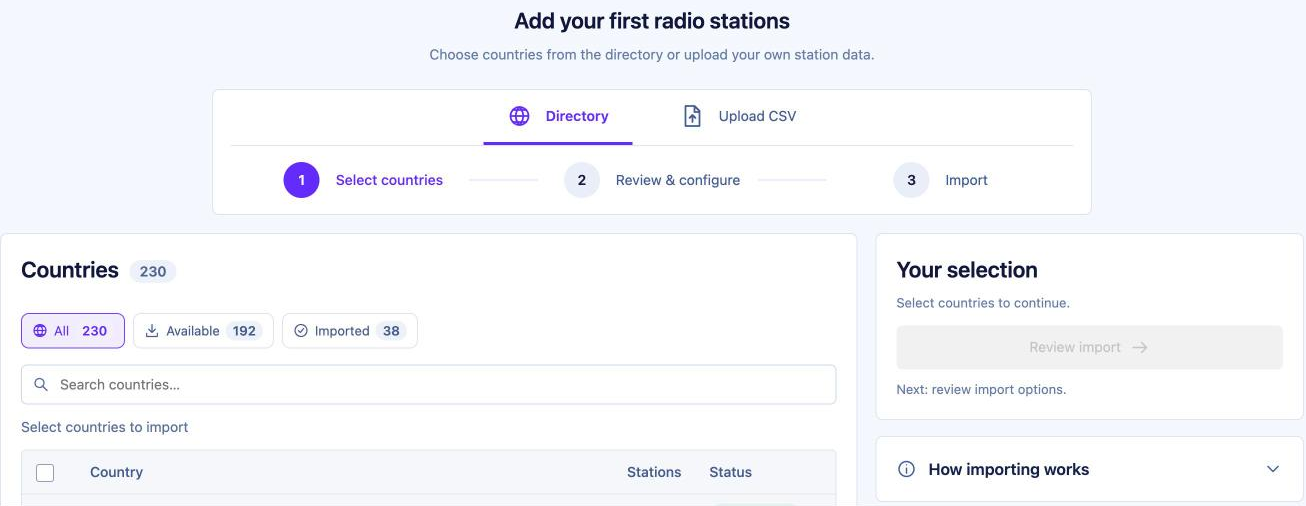Click the file upload icon beside Upload CSV

coord(692,116)
